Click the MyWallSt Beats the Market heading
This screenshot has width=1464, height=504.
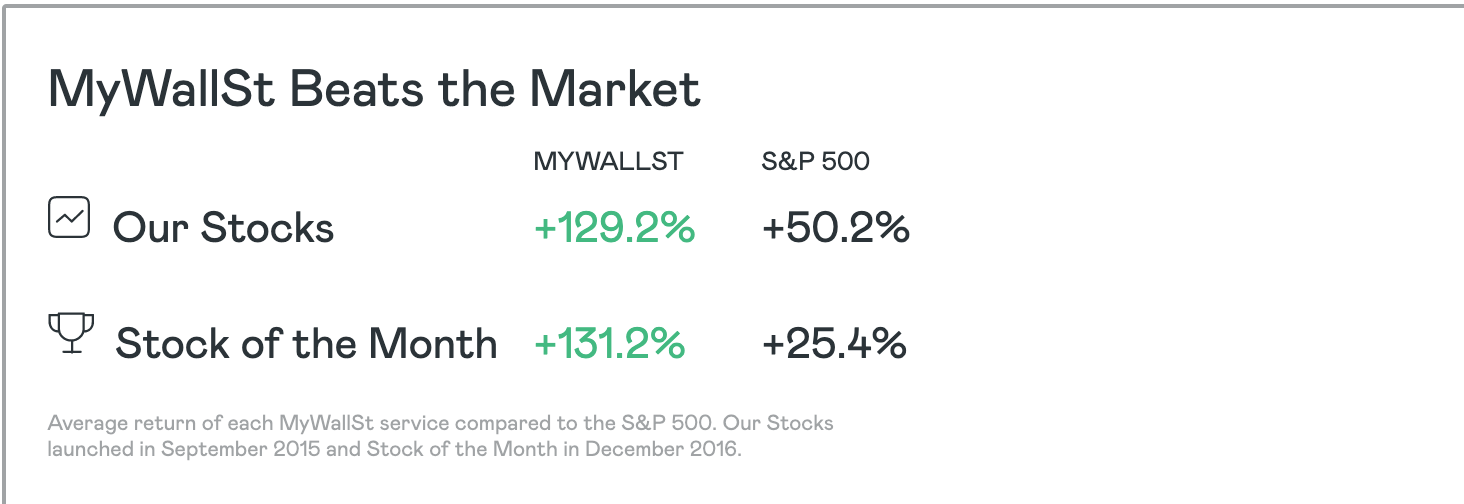(x=374, y=89)
